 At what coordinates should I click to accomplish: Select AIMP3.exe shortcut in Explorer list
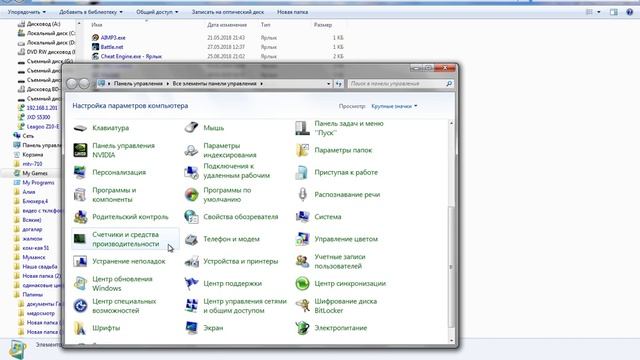click(113, 38)
